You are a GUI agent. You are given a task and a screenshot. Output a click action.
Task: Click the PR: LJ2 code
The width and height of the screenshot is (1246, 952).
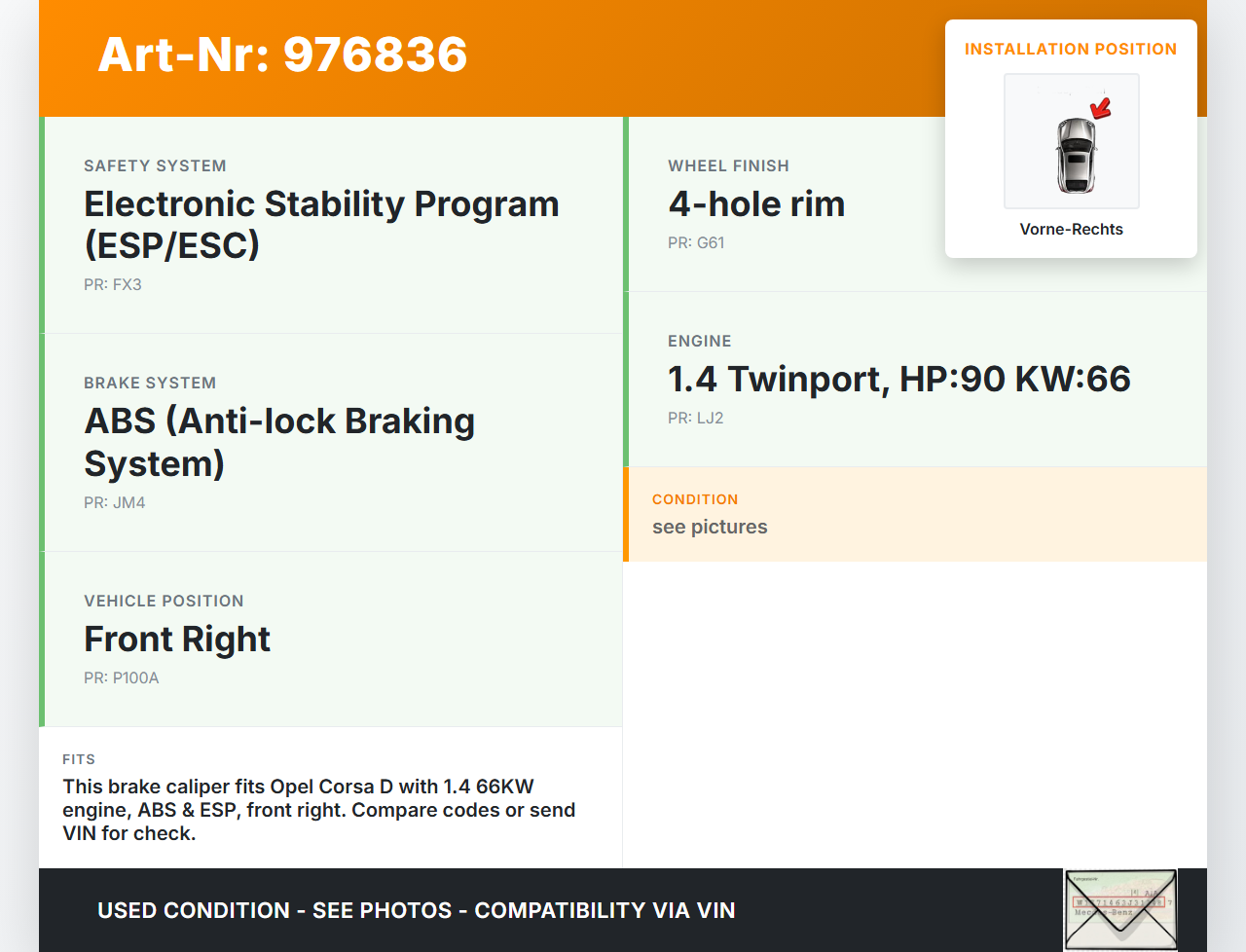tap(696, 419)
